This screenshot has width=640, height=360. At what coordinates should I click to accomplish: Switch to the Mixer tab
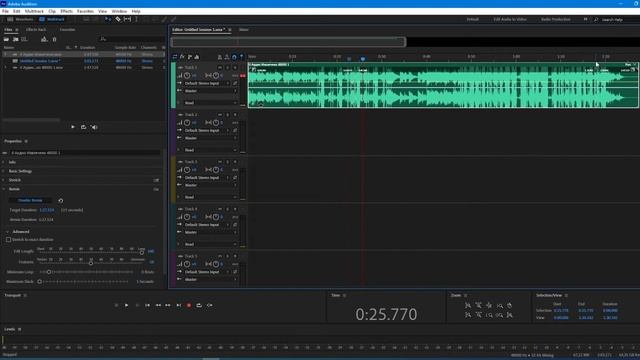(244, 29)
